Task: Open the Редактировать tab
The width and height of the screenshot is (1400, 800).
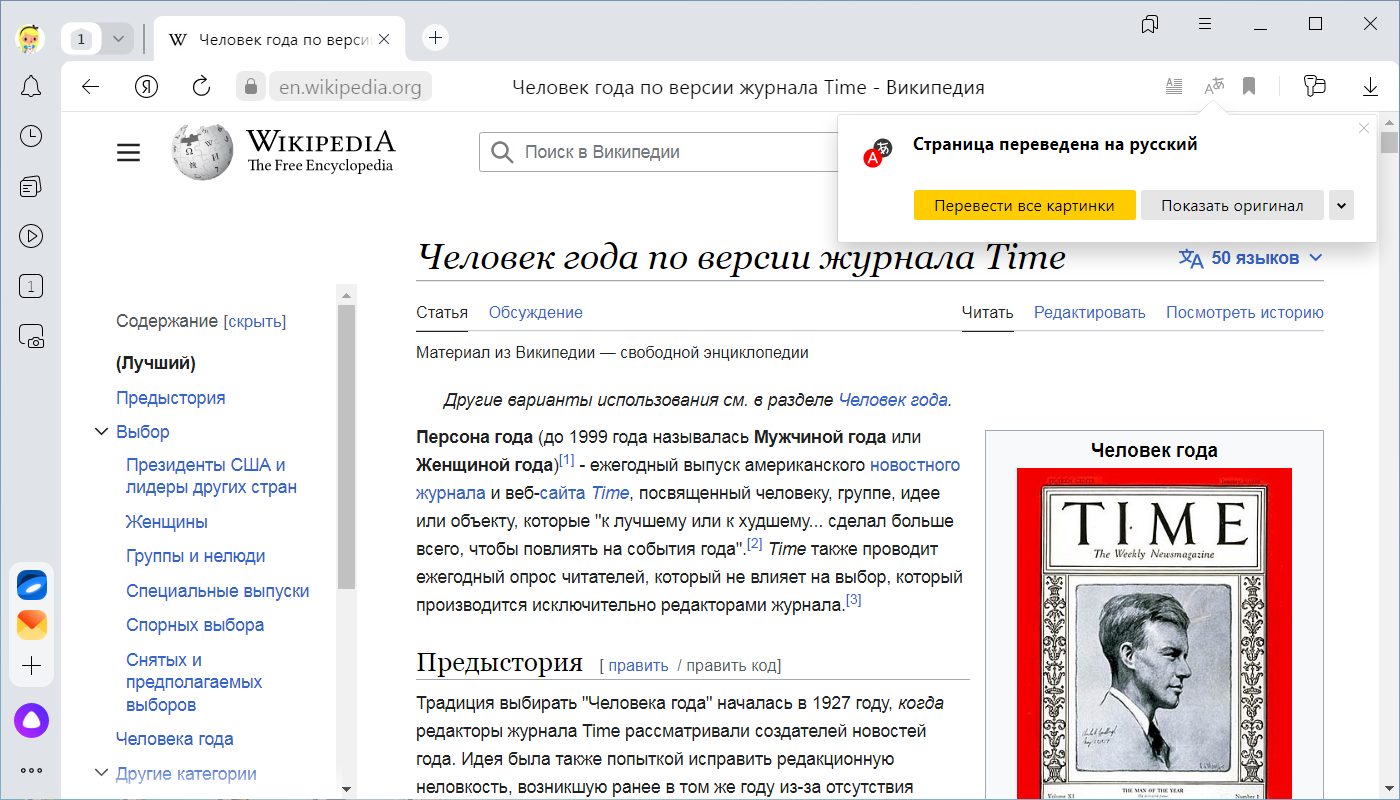Action: pyautogui.click(x=1090, y=312)
